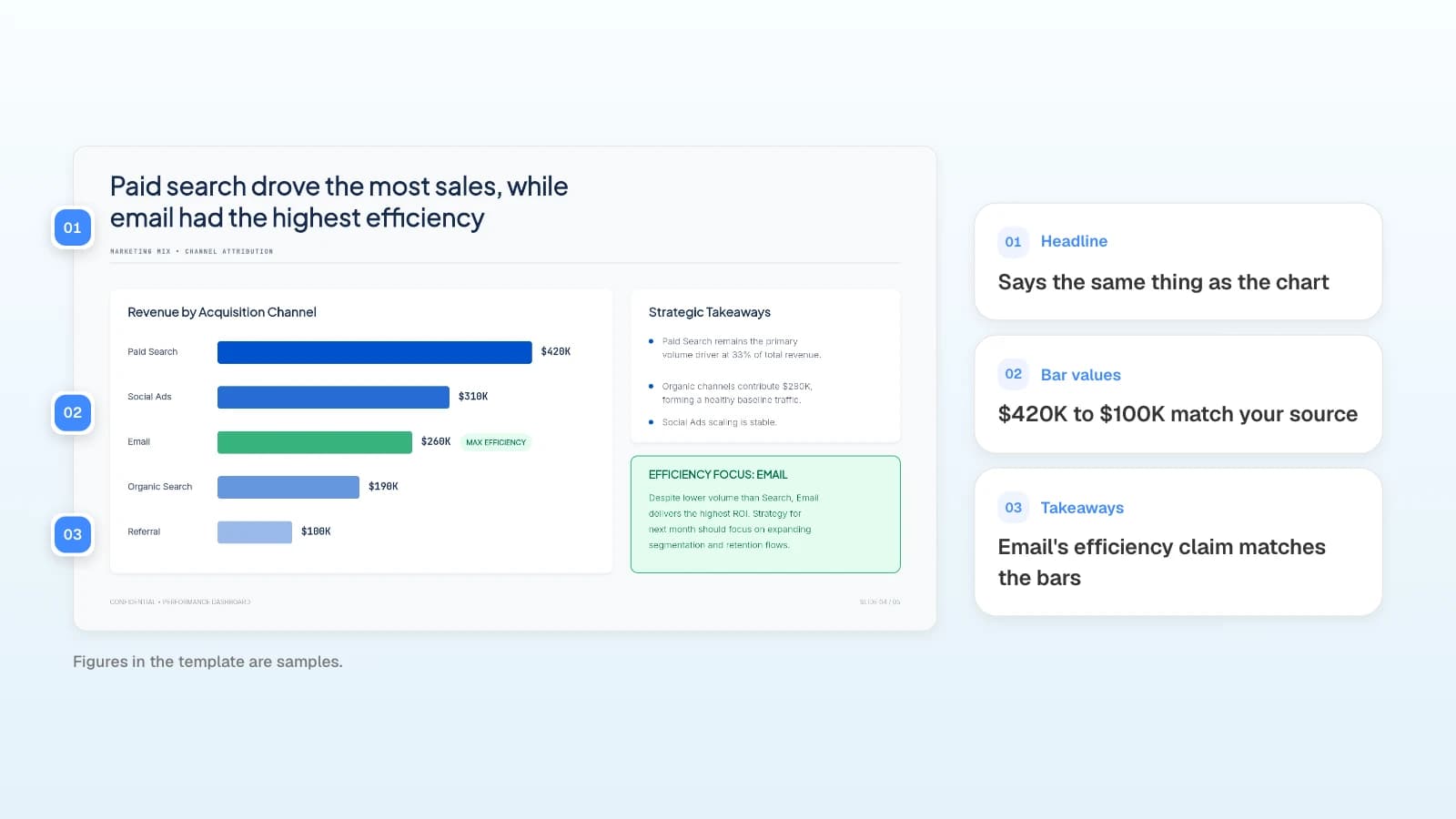
Task: Click the 01 badge in the Headline card
Action: tap(1013, 242)
